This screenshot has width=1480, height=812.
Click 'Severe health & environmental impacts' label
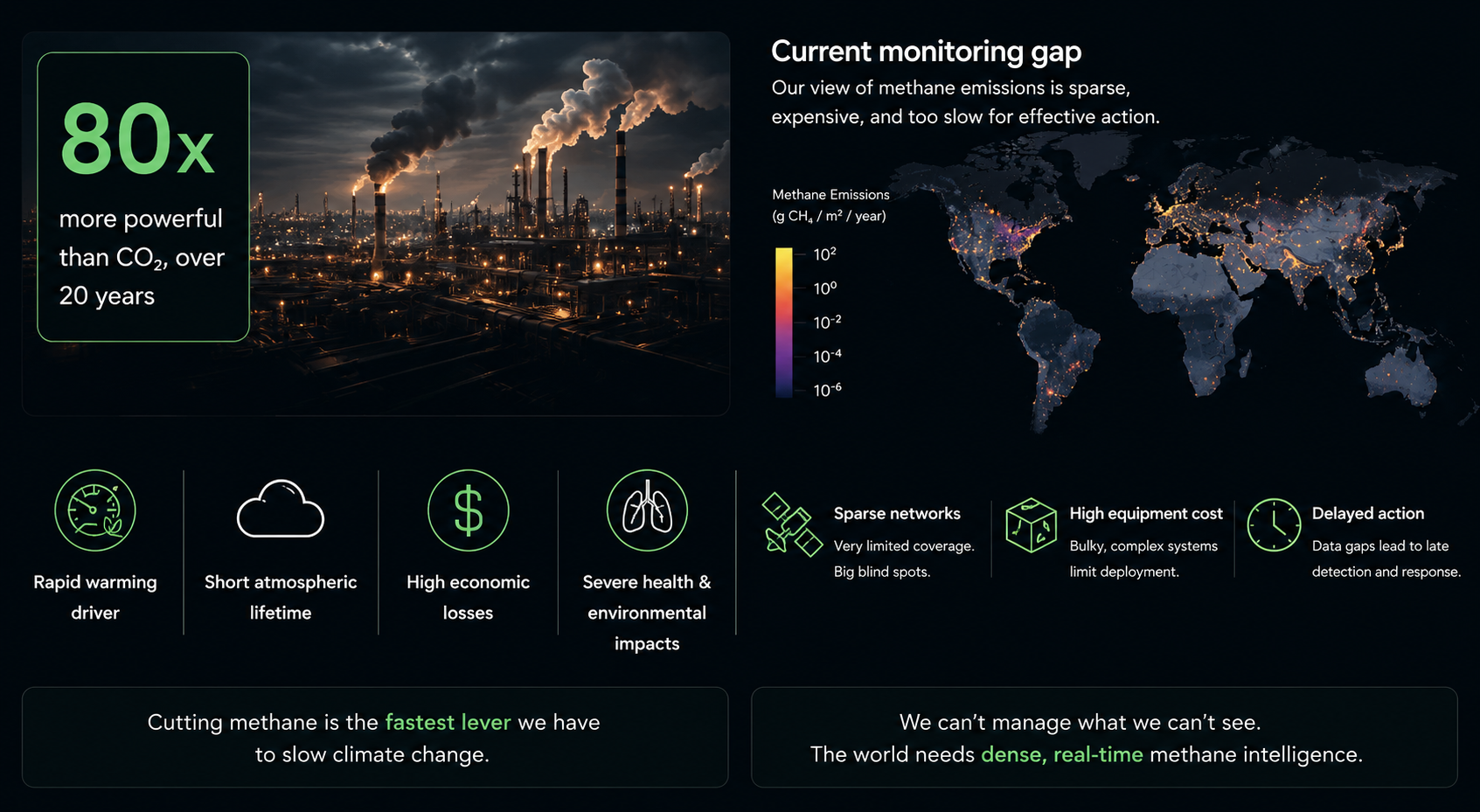pyautogui.click(x=647, y=613)
